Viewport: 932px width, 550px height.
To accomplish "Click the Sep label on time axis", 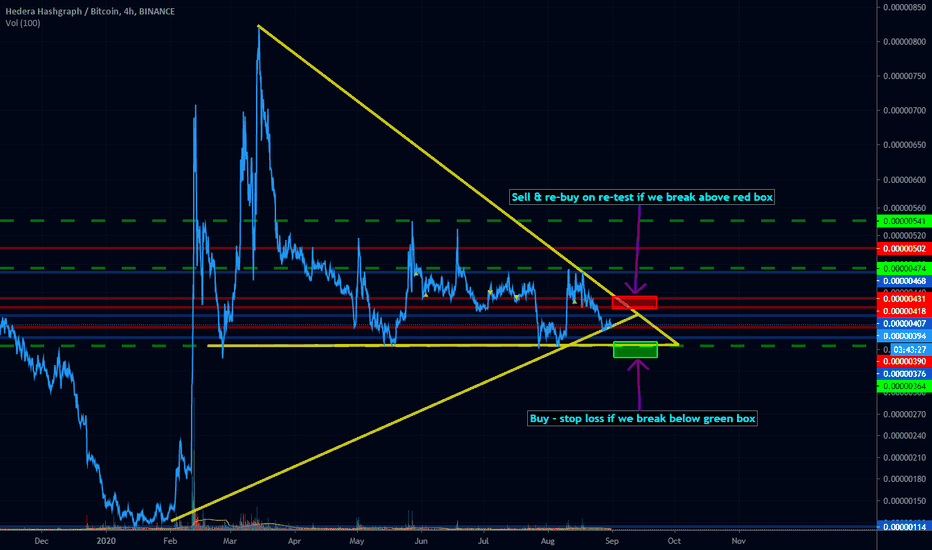I will (612, 541).
